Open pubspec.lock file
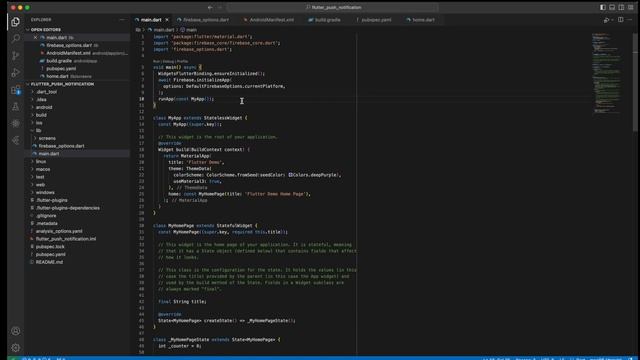This screenshot has height=360, width=640. (x=50, y=247)
